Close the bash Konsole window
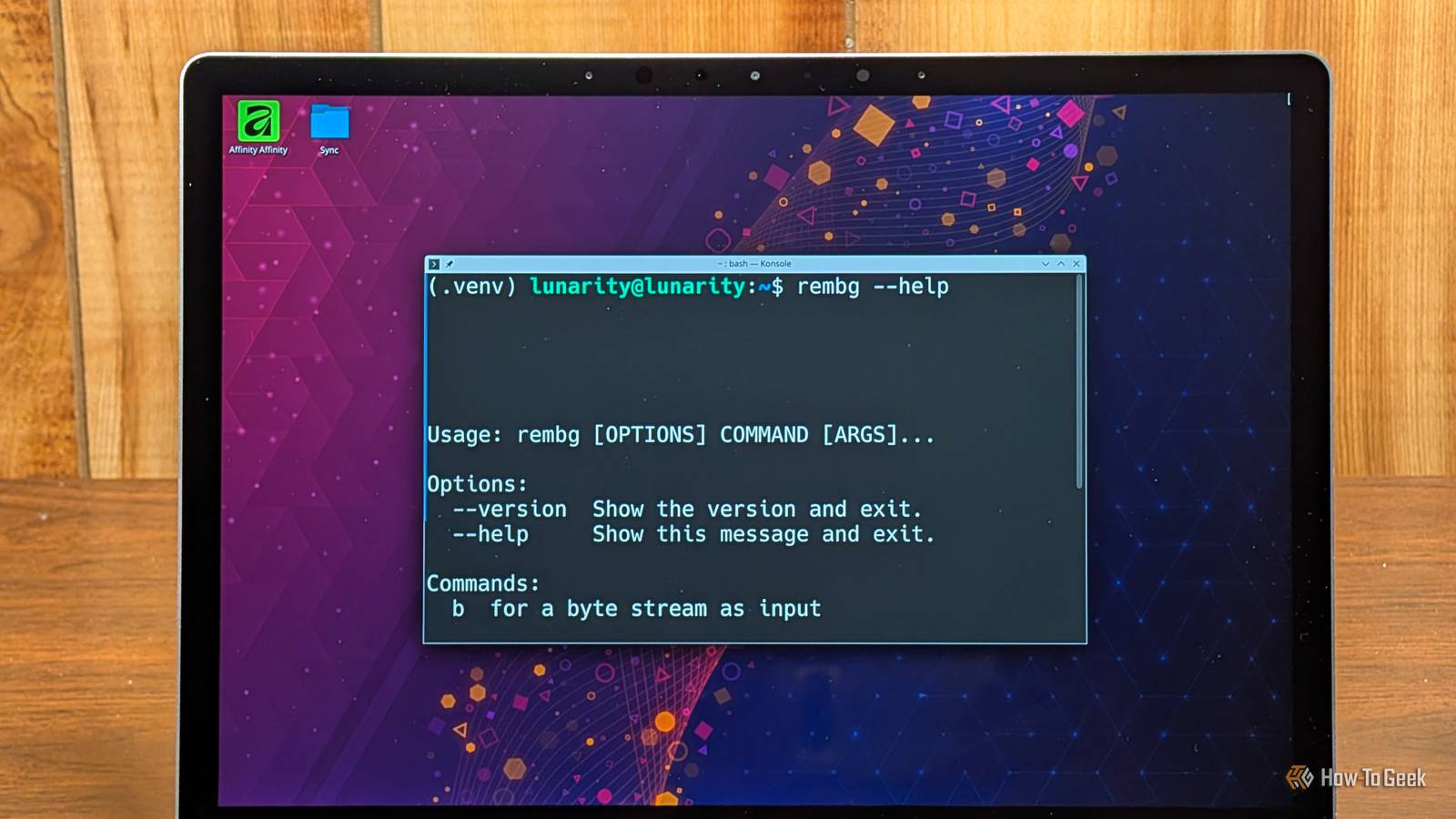This screenshot has width=1456, height=819. [x=1077, y=264]
